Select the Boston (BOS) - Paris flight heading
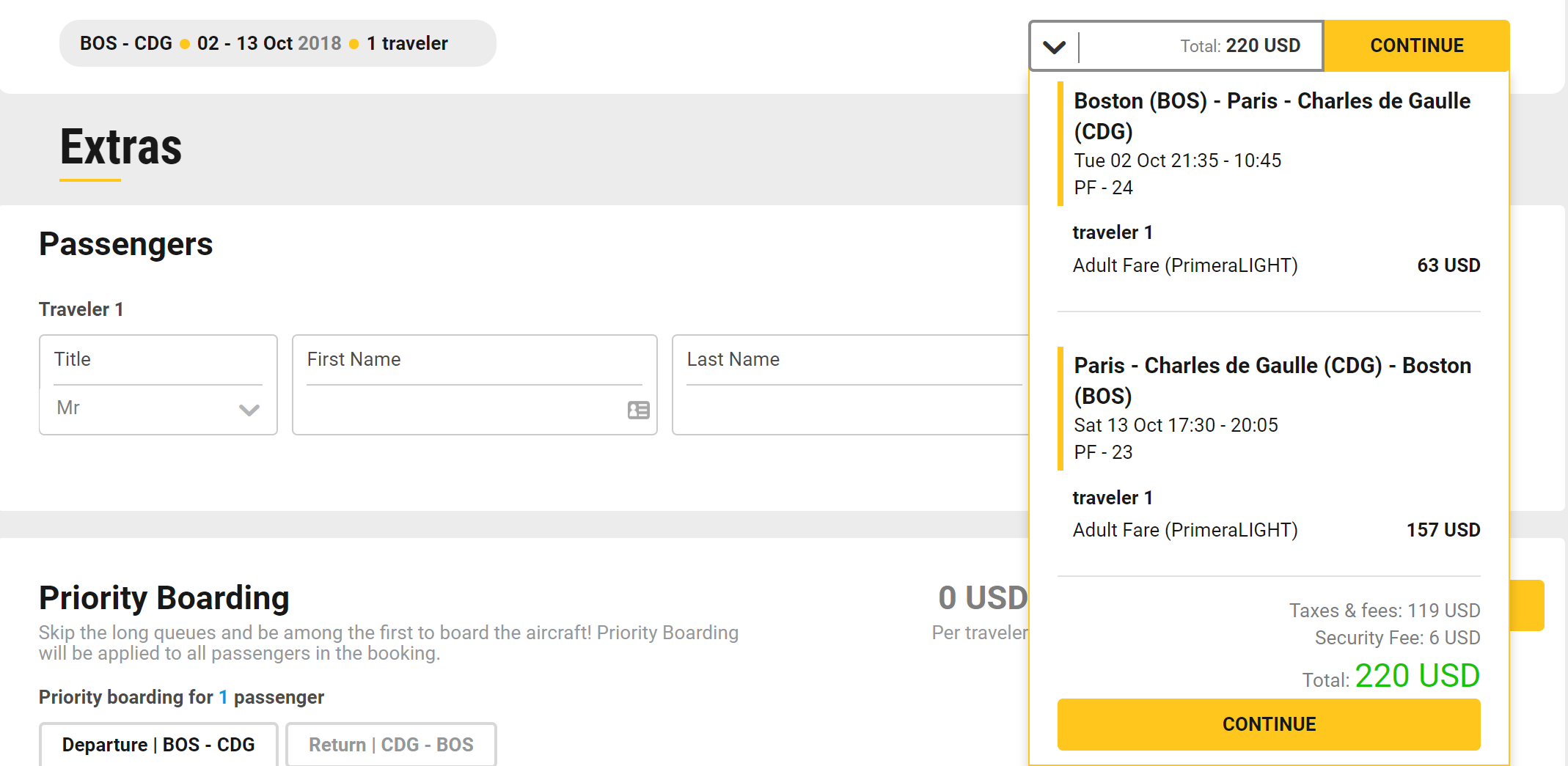 (x=1272, y=116)
